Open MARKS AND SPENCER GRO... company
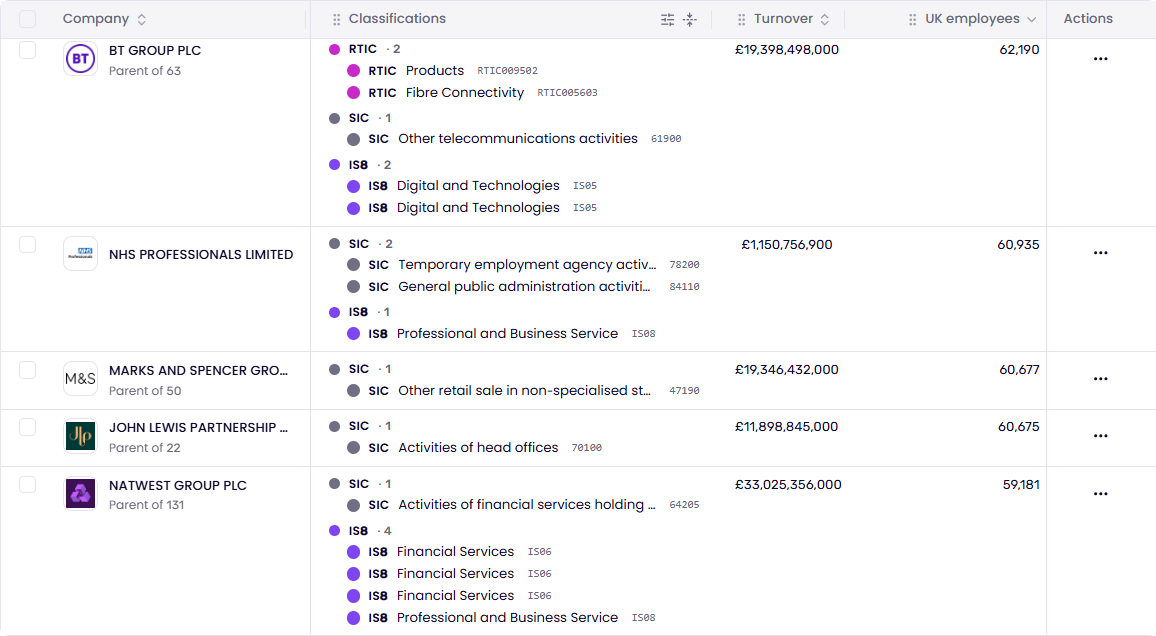This screenshot has width=1156, height=636. (198, 371)
